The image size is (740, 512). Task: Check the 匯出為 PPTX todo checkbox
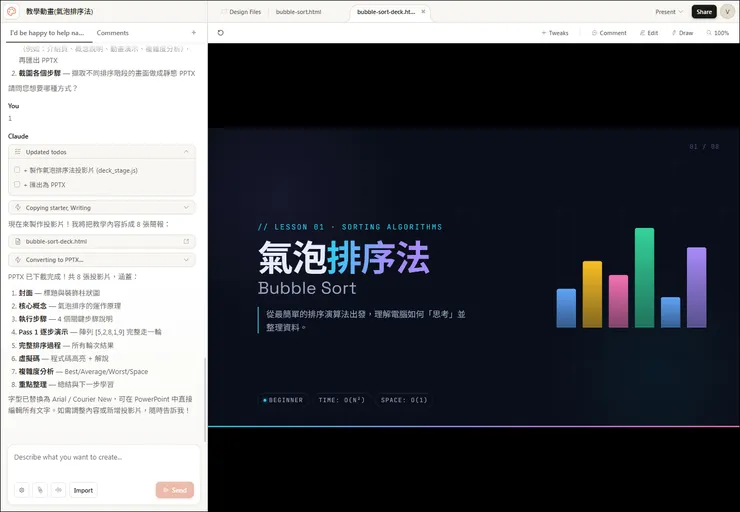tap(17, 185)
